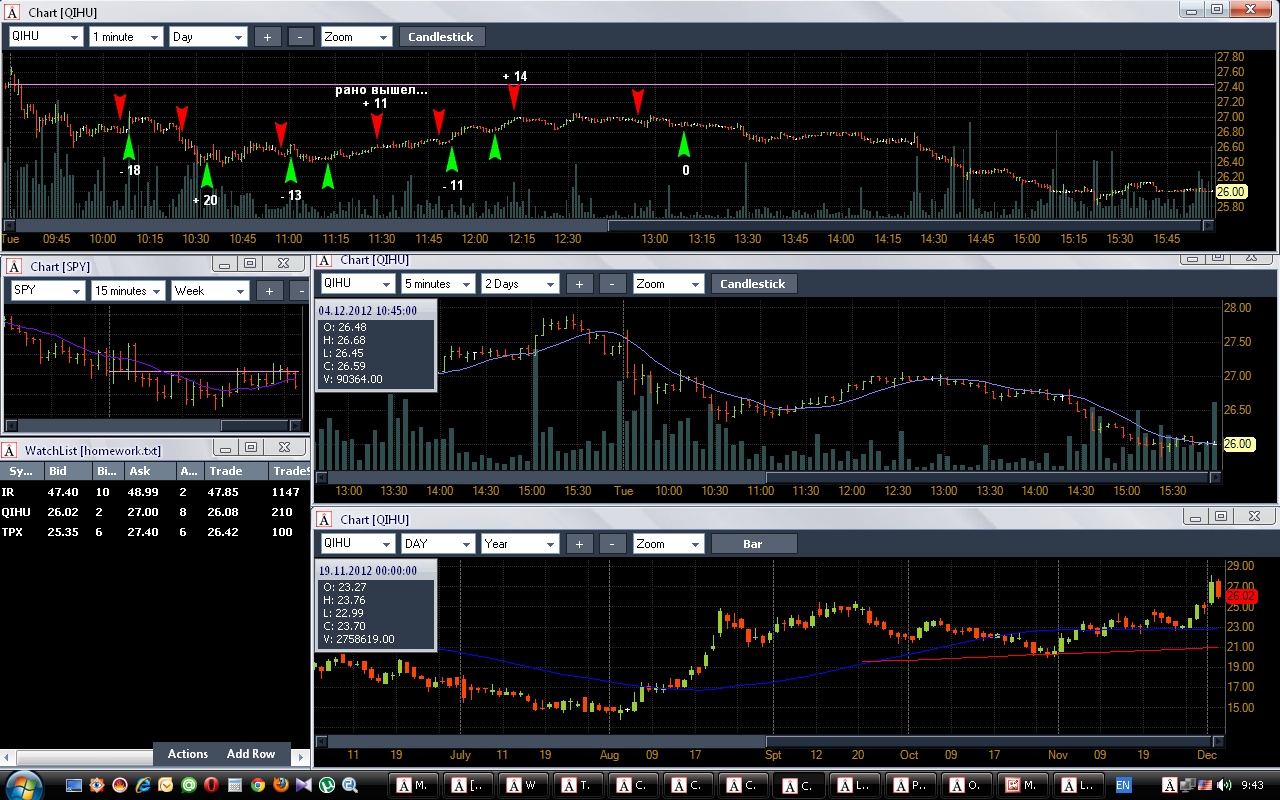Image resolution: width=1280 pixels, height=800 pixels.
Task: Click the zoom-out minus button on the 5 minutes QIHU chart
Action: [613, 284]
